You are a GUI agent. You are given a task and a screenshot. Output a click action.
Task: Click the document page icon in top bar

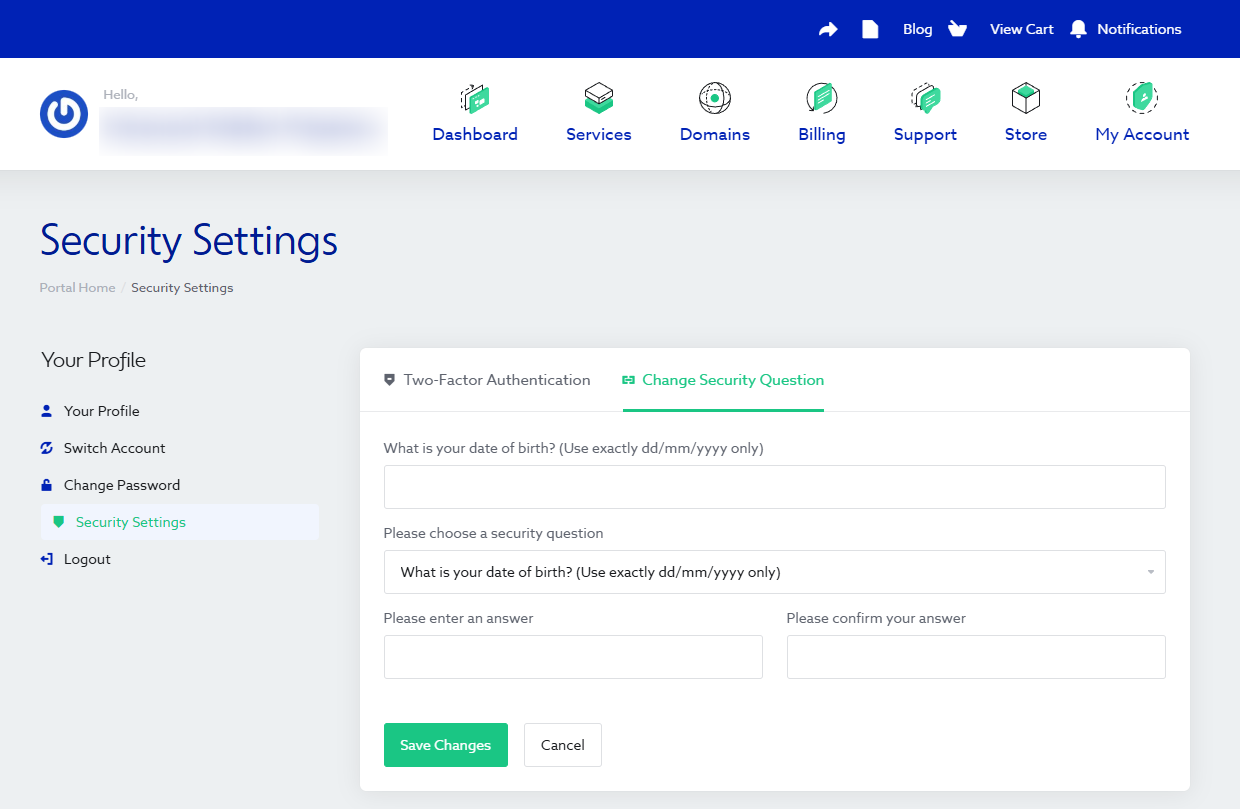(870, 29)
